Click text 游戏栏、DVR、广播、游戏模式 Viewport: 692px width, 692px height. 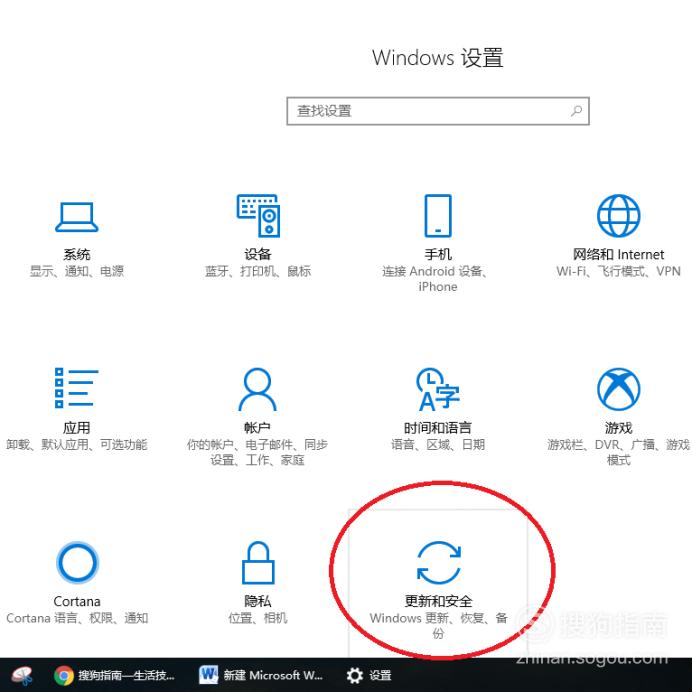pos(618,452)
